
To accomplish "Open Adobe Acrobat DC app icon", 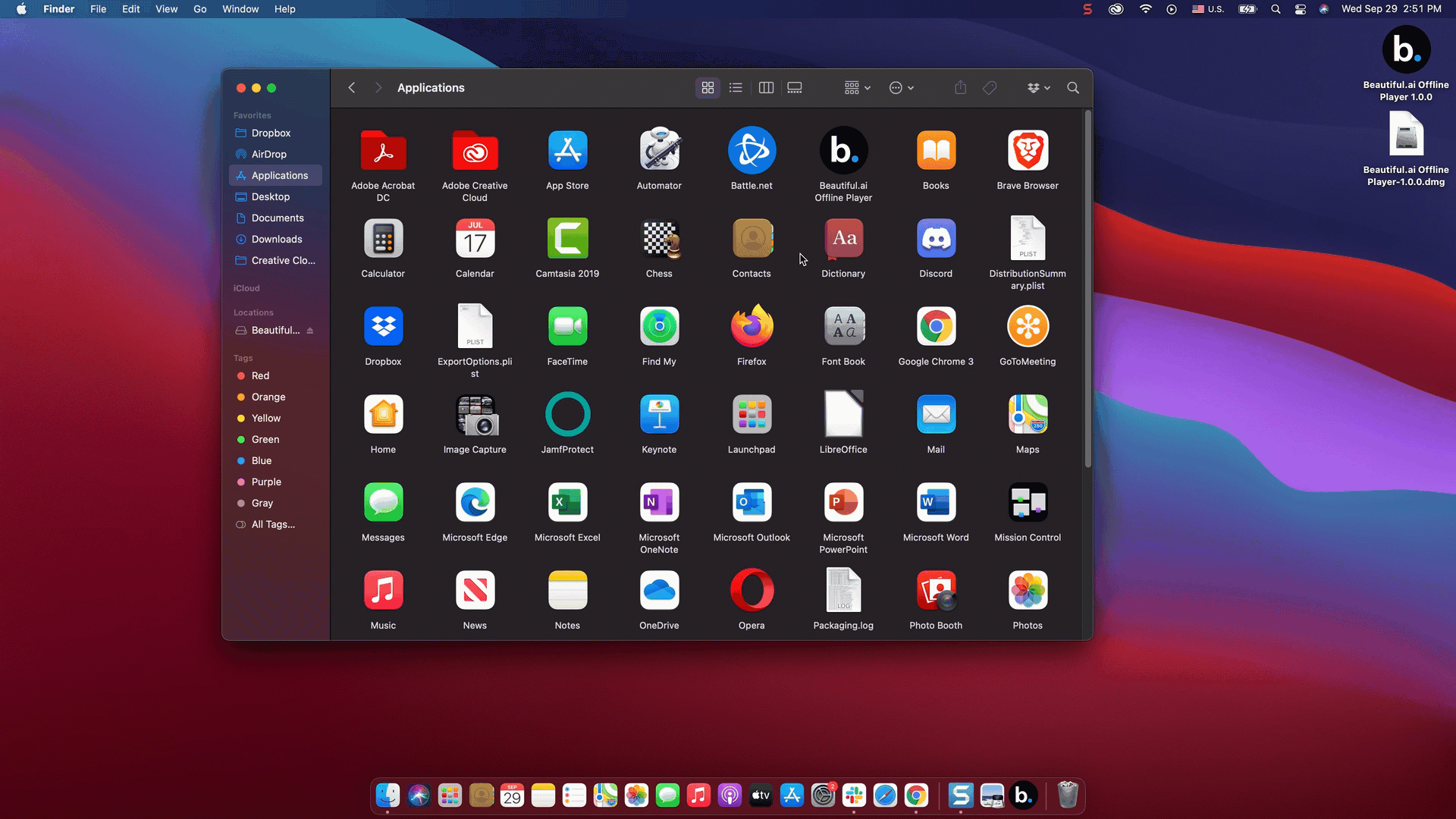I will point(383,151).
